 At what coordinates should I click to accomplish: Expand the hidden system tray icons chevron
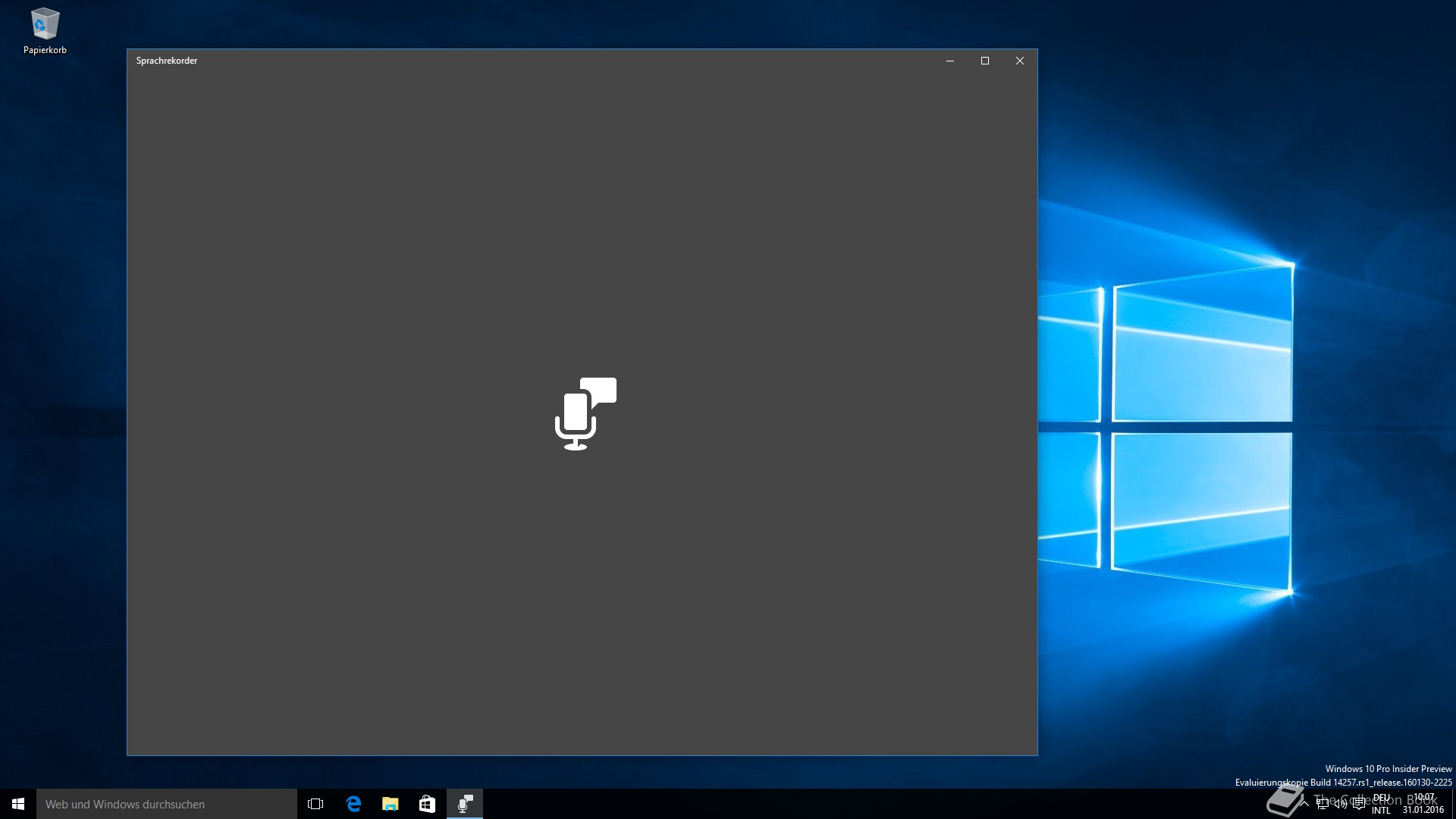coord(1304,804)
